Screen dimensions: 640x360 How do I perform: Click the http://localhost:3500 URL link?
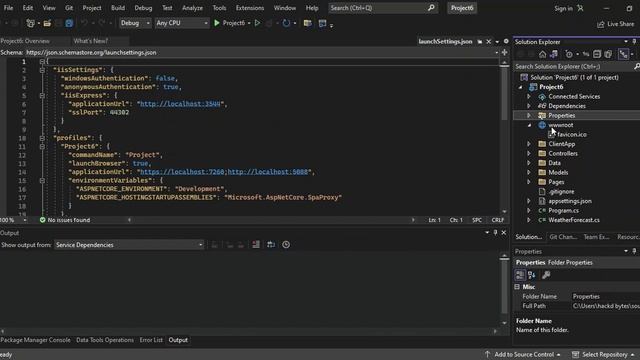(x=180, y=104)
